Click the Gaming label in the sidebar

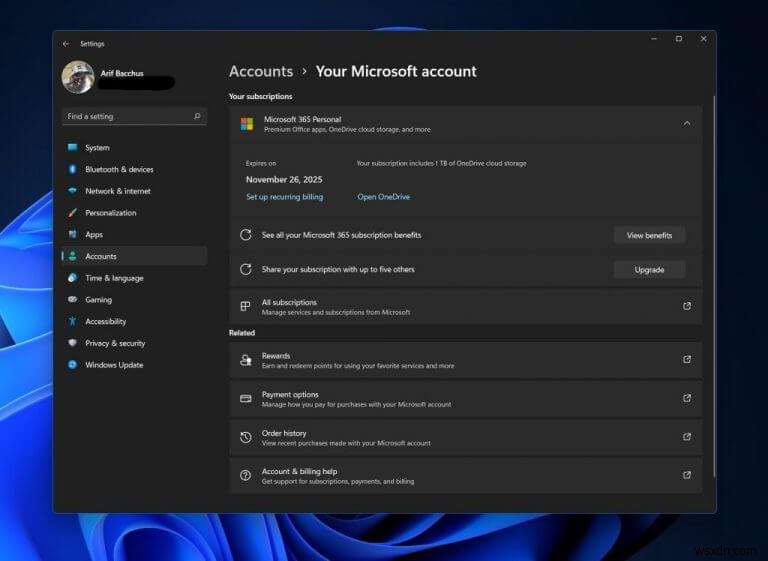[x=98, y=299]
